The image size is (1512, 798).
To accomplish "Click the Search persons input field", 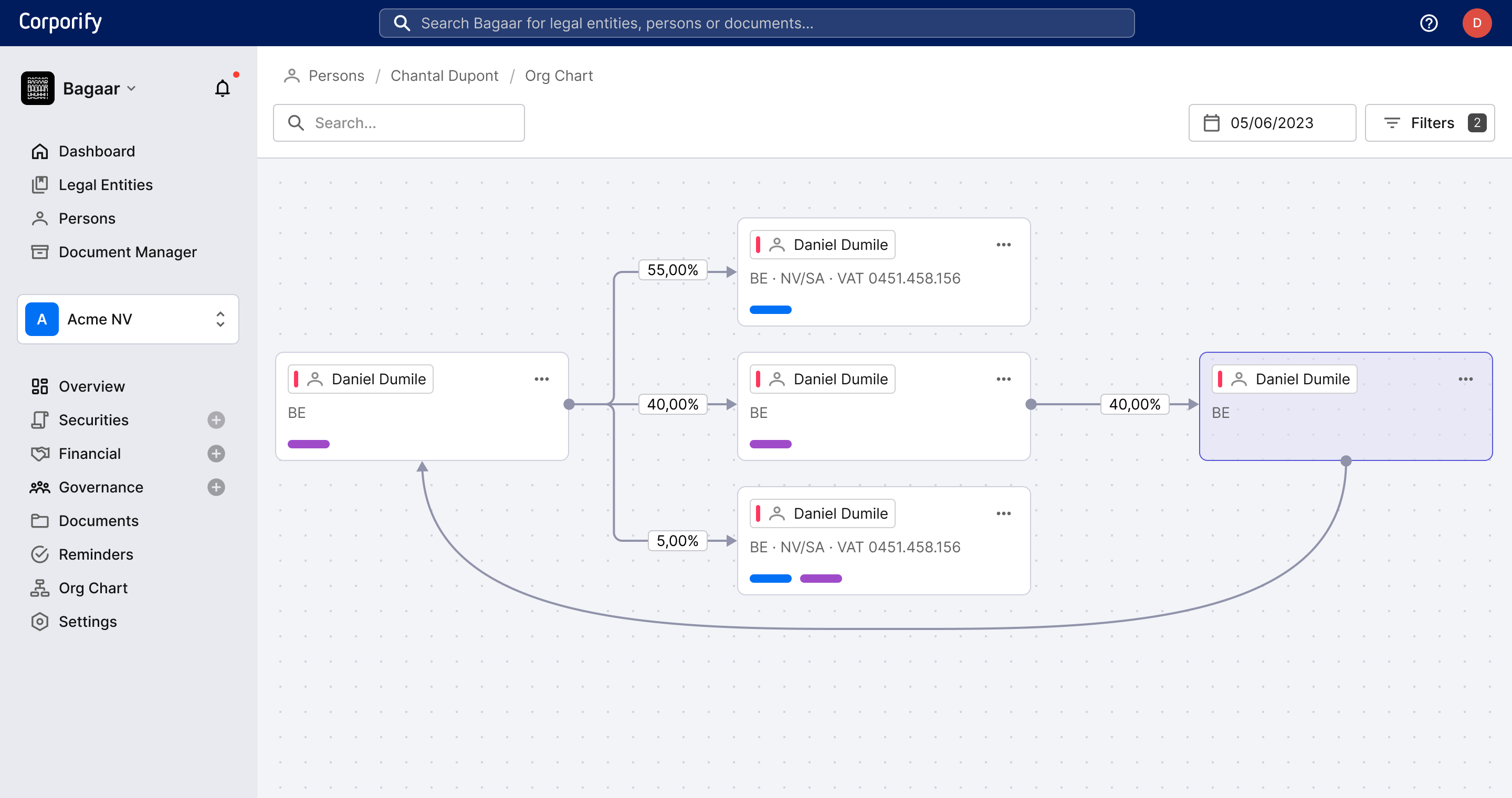I will pyautogui.click(x=399, y=123).
